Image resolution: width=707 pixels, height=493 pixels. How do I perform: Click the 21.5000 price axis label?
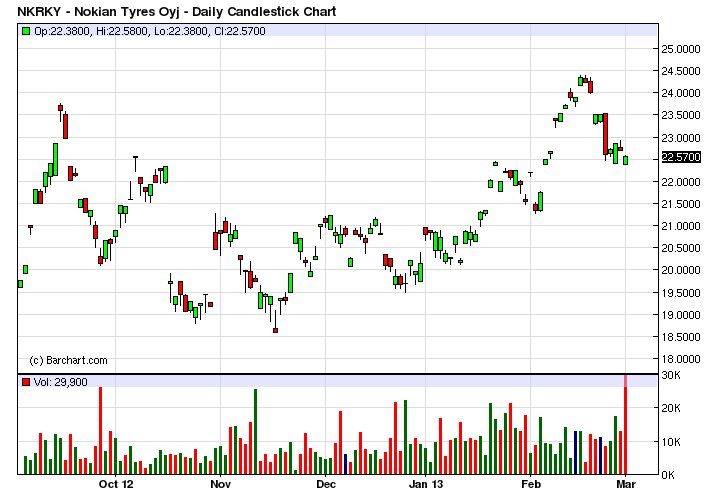tap(681, 204)
